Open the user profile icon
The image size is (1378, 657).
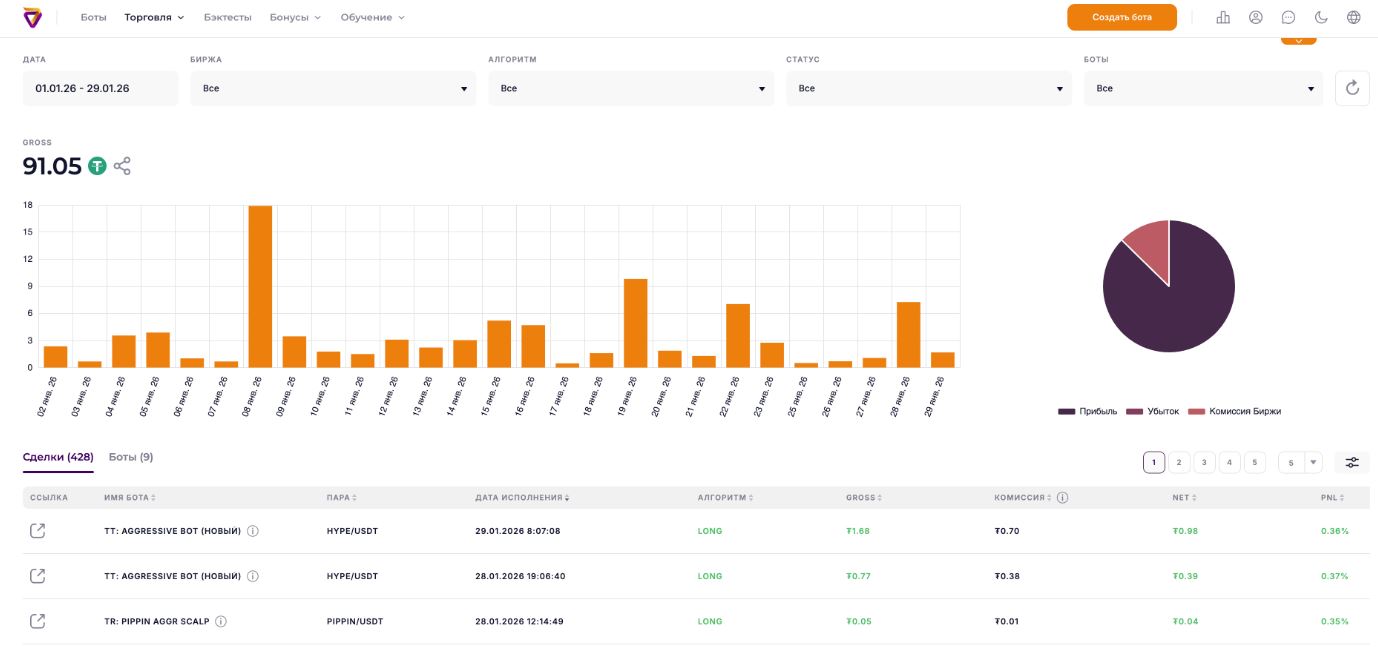coord(1255,17)
